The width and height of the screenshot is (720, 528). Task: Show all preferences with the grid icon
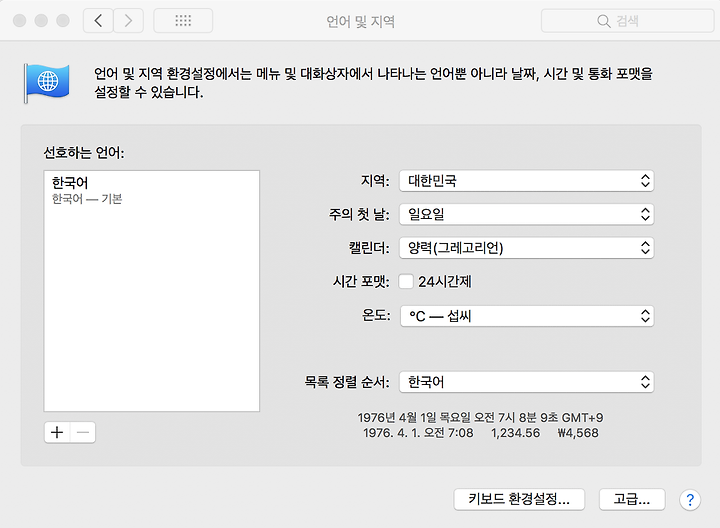tap(183, 21)
